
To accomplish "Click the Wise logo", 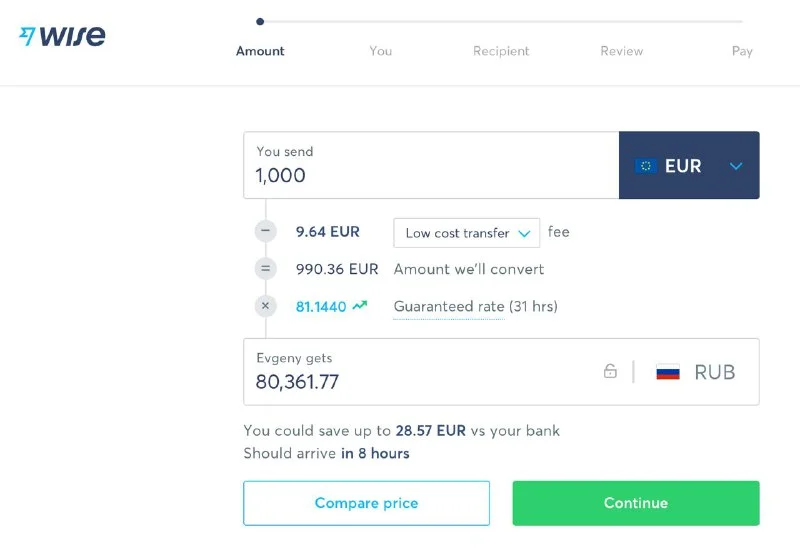I will tap(62, 37).
